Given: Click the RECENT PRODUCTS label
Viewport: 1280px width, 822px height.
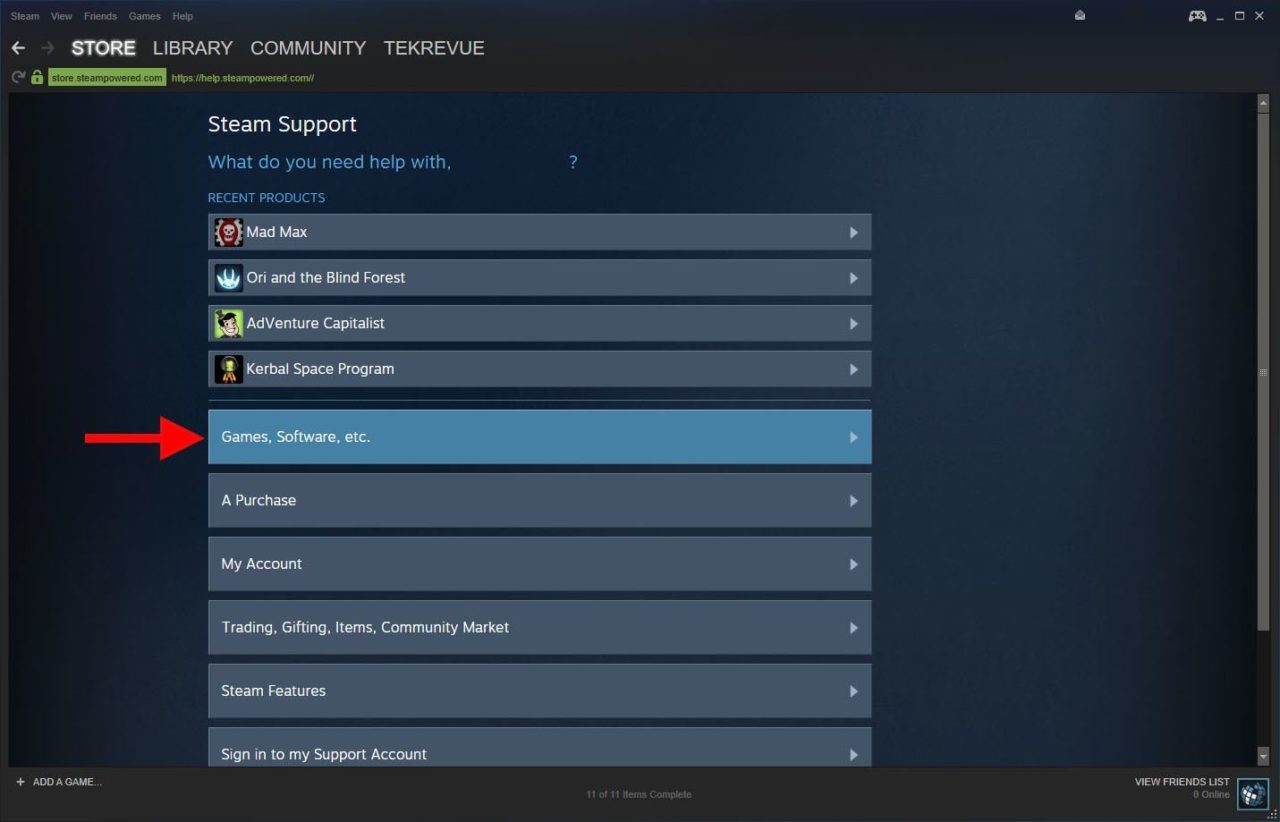Looking at the screenshot, I should click(x=266, y=198).
